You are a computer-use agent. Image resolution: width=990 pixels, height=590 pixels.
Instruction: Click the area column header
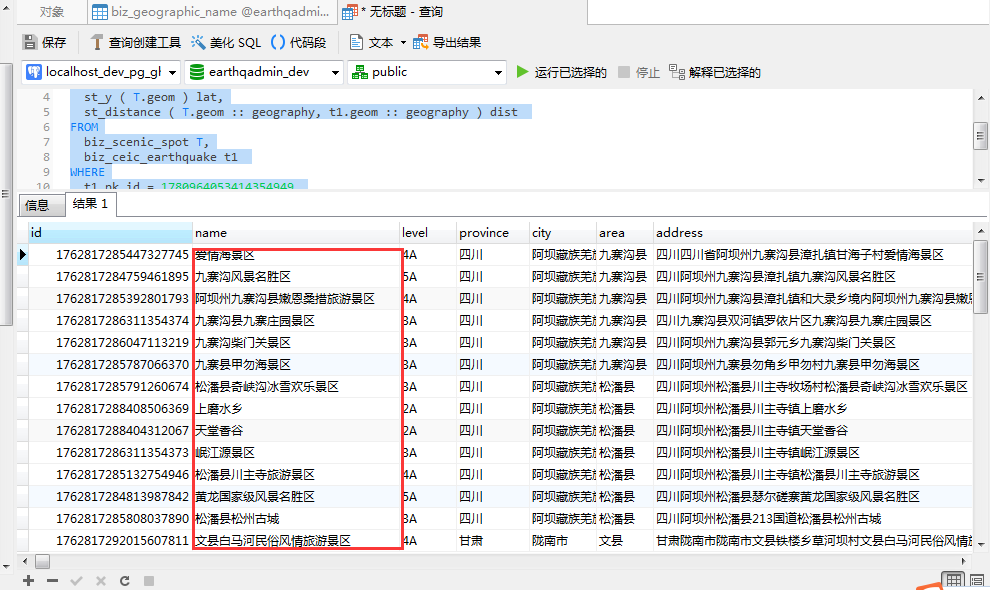coord(624,232)
